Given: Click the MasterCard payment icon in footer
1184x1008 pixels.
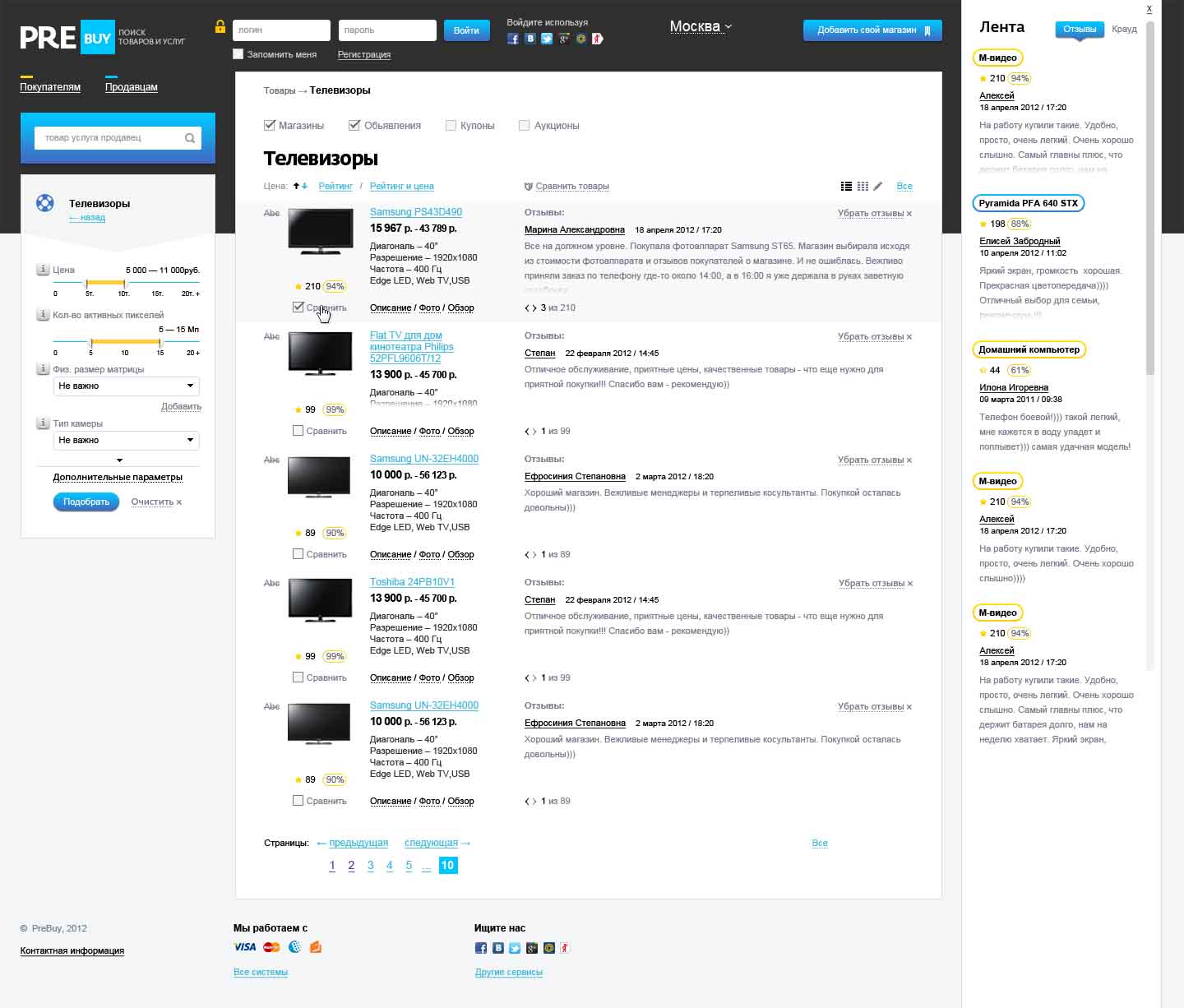Looking at the screenshot, I should 271,947.
